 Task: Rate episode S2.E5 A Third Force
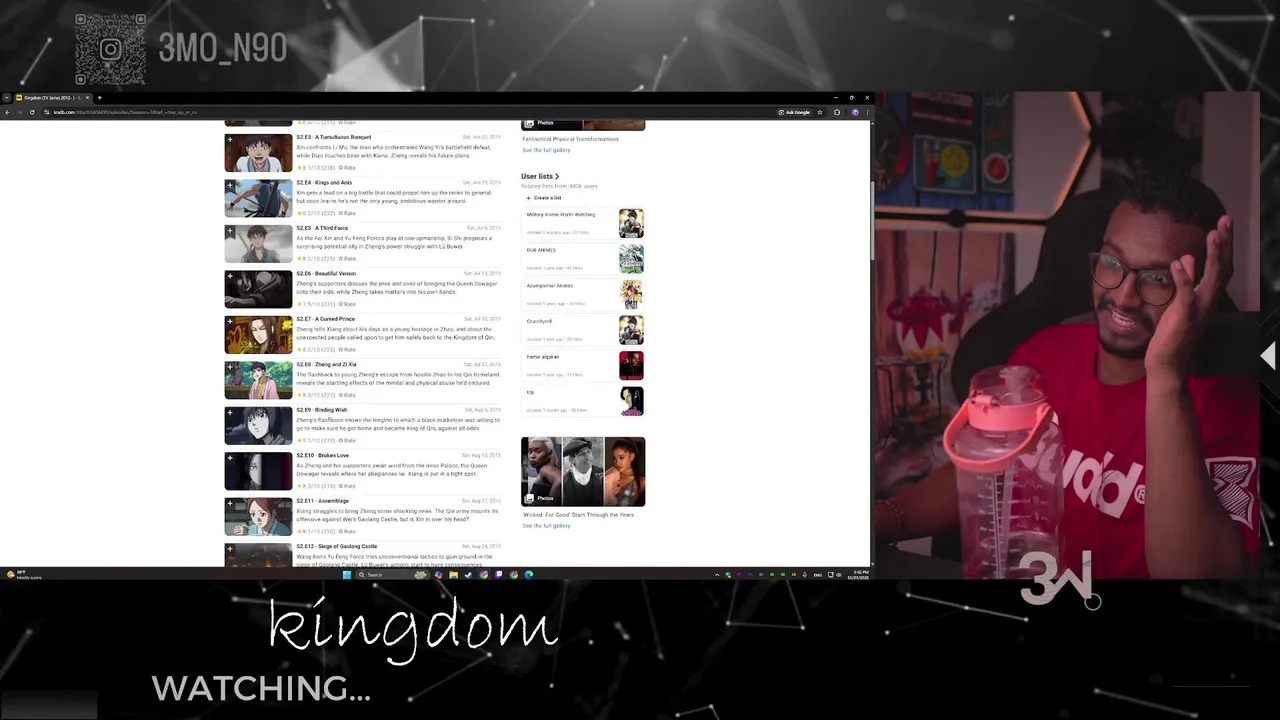(x=347, y=258)
